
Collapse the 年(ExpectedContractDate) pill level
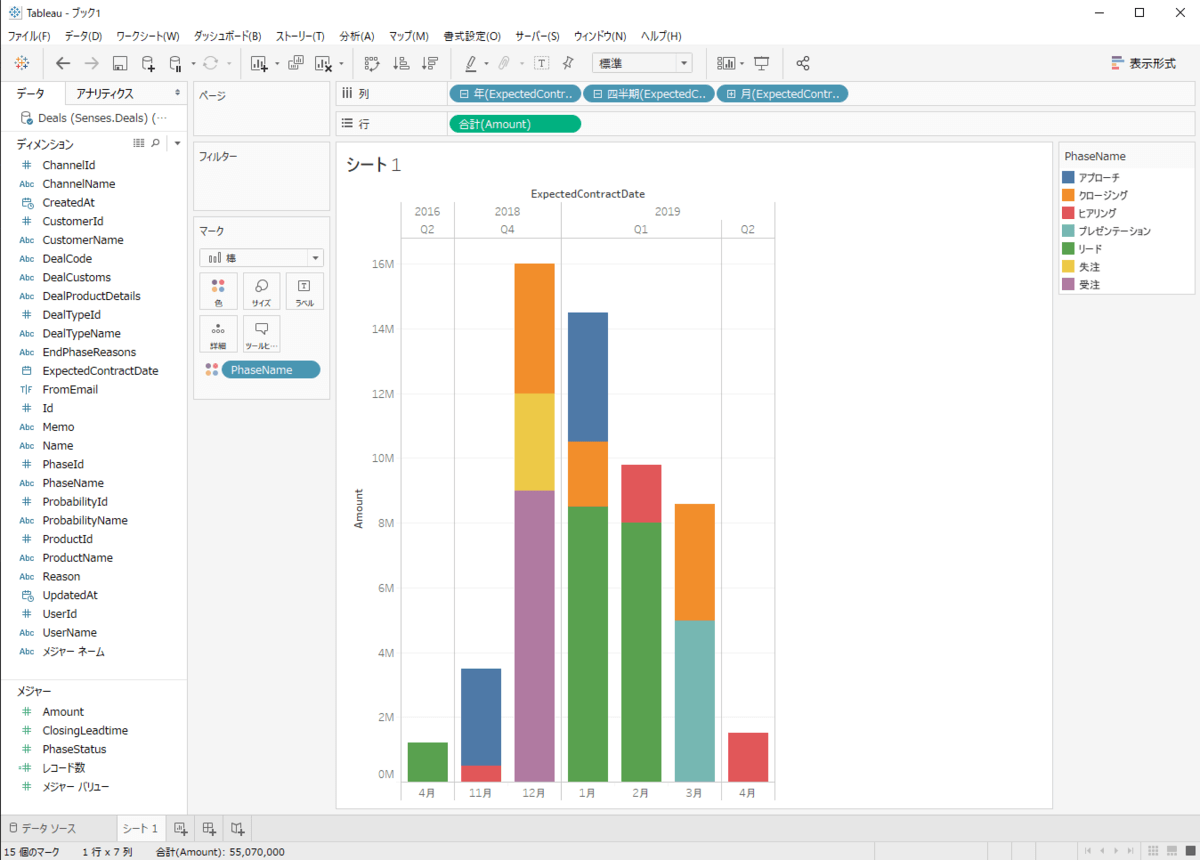pyautogui.click(x=464, y=94)
